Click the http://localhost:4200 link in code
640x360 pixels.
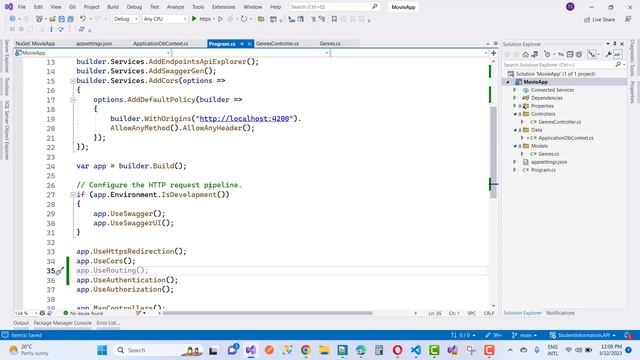point(244,119)
